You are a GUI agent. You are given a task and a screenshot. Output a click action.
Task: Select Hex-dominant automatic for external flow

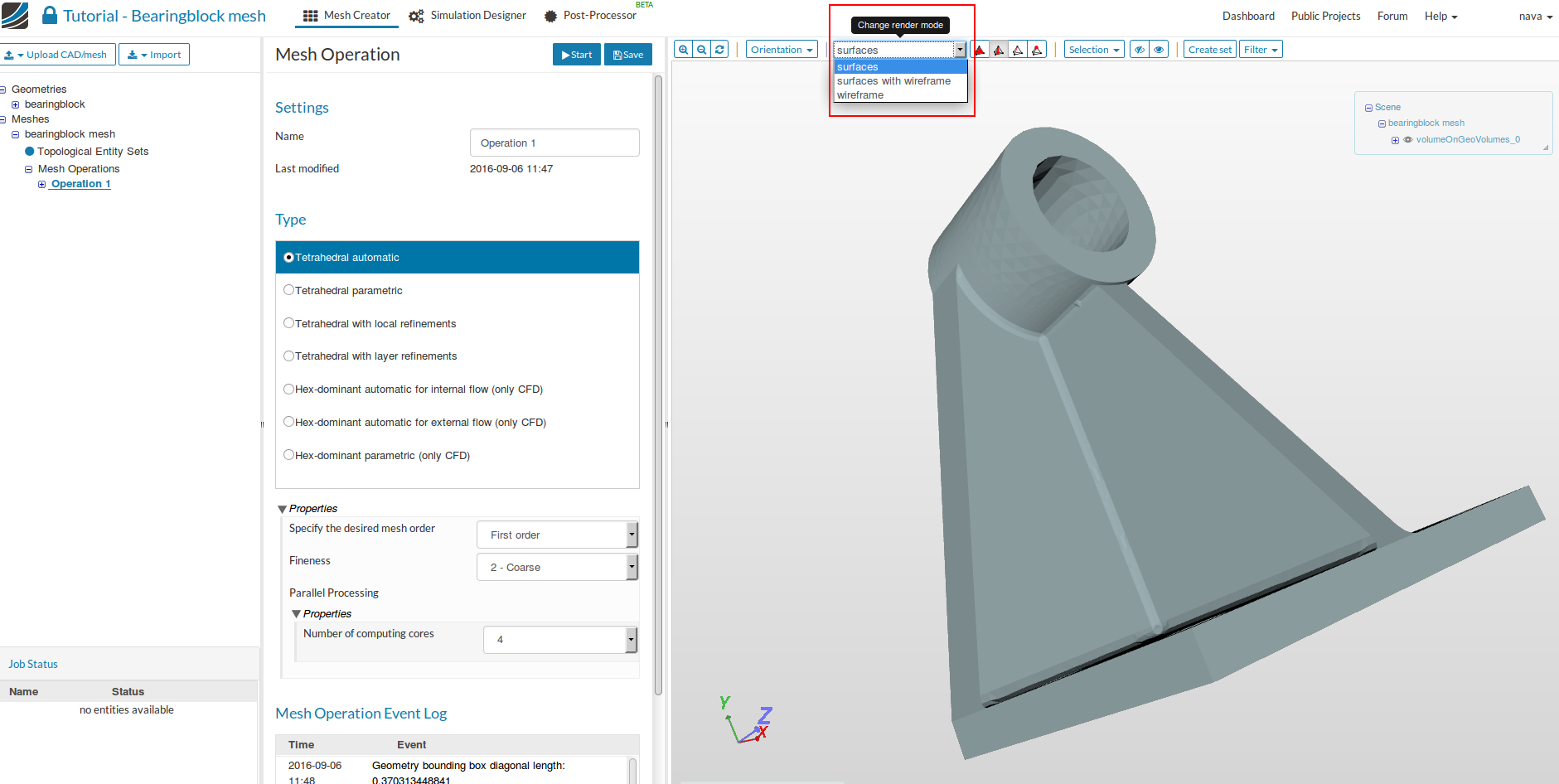tap(288, 422)
